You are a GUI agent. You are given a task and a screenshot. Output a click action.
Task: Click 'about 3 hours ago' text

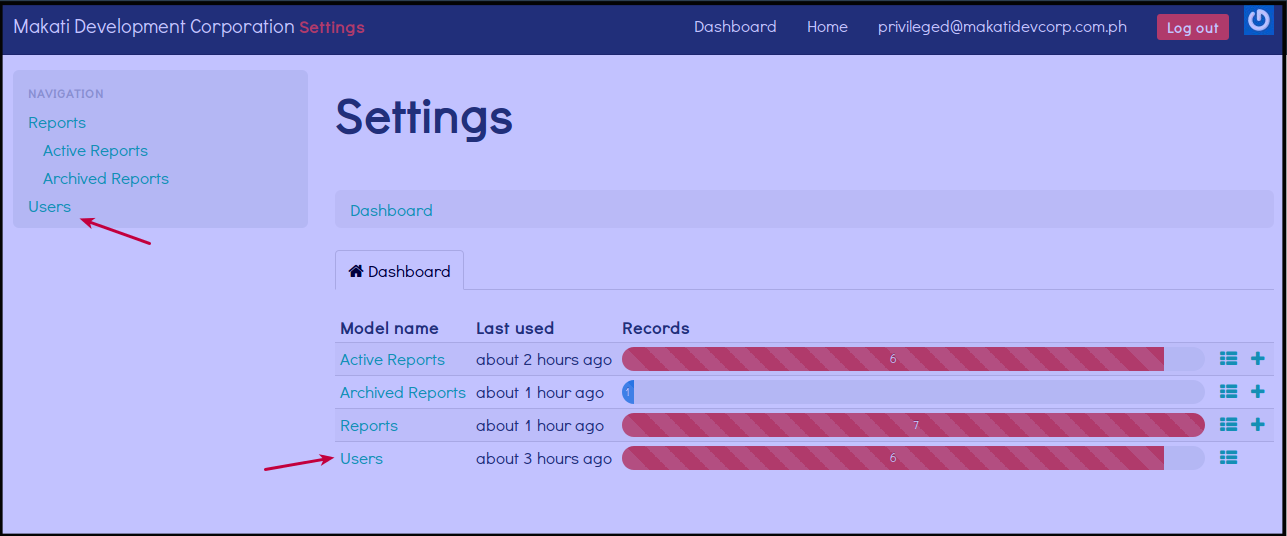(x=544, y=459)
